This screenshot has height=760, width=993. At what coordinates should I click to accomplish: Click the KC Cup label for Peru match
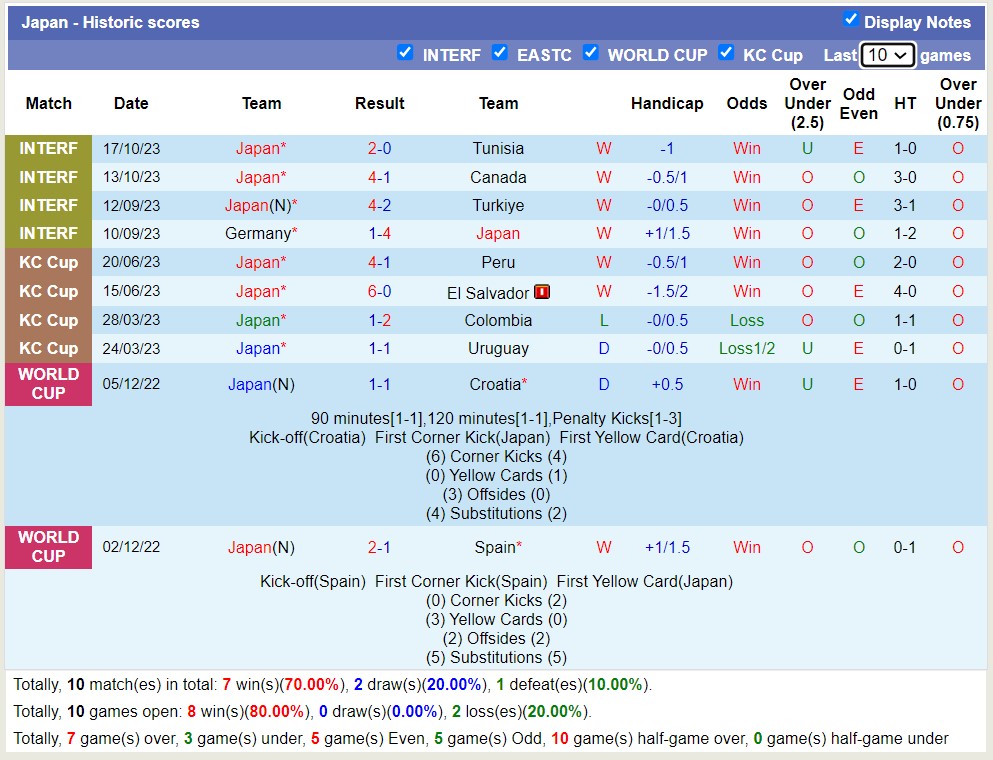[x=48, y=262]
